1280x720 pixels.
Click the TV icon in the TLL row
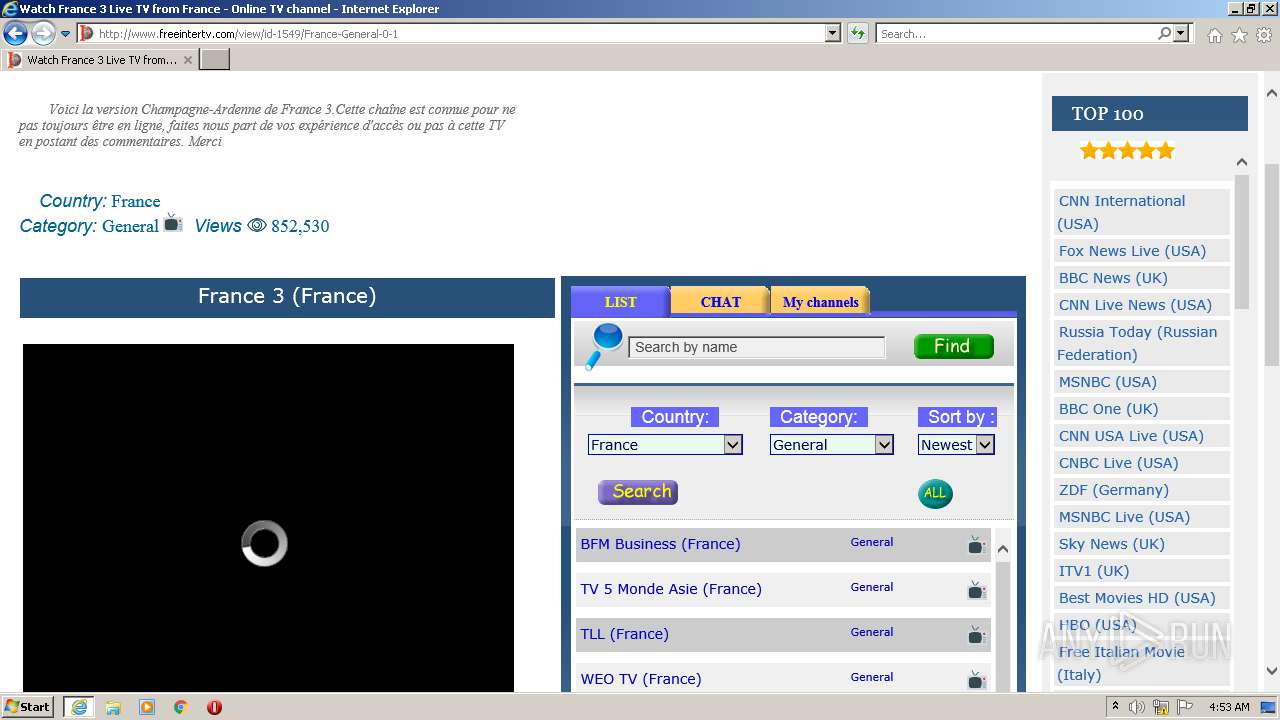pos(976,635)
